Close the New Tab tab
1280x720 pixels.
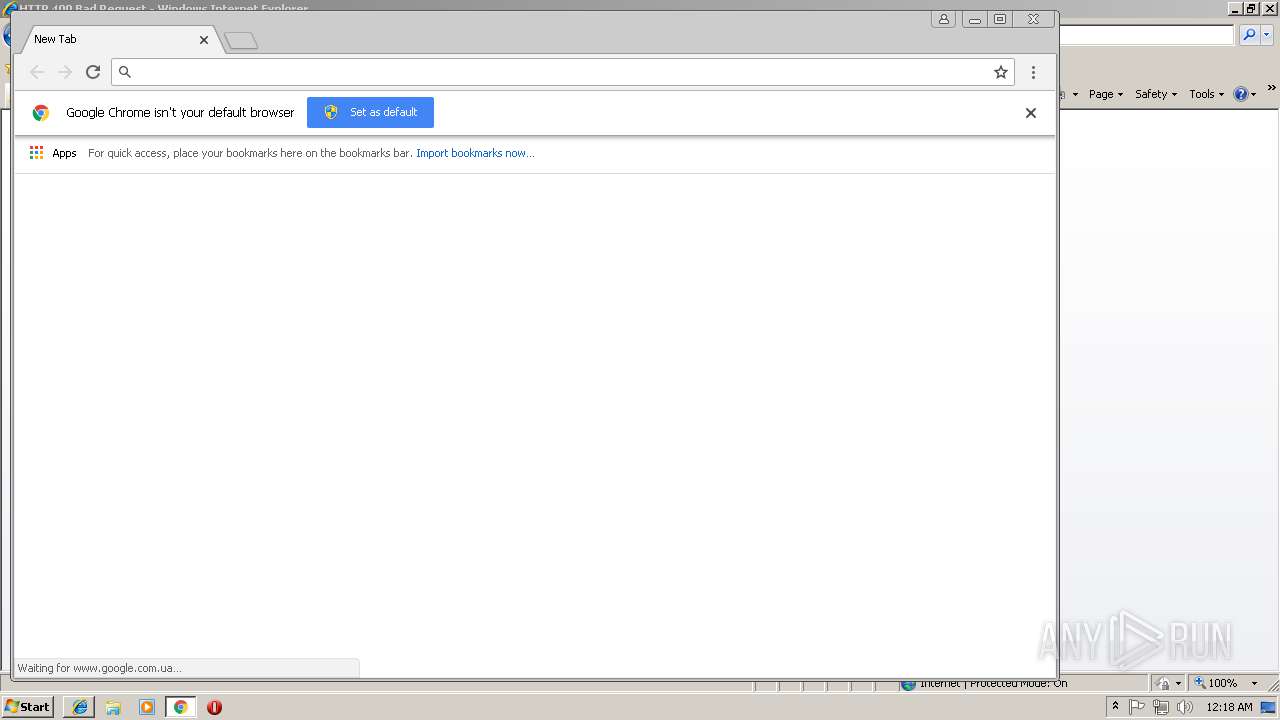(x=204, y=40)
